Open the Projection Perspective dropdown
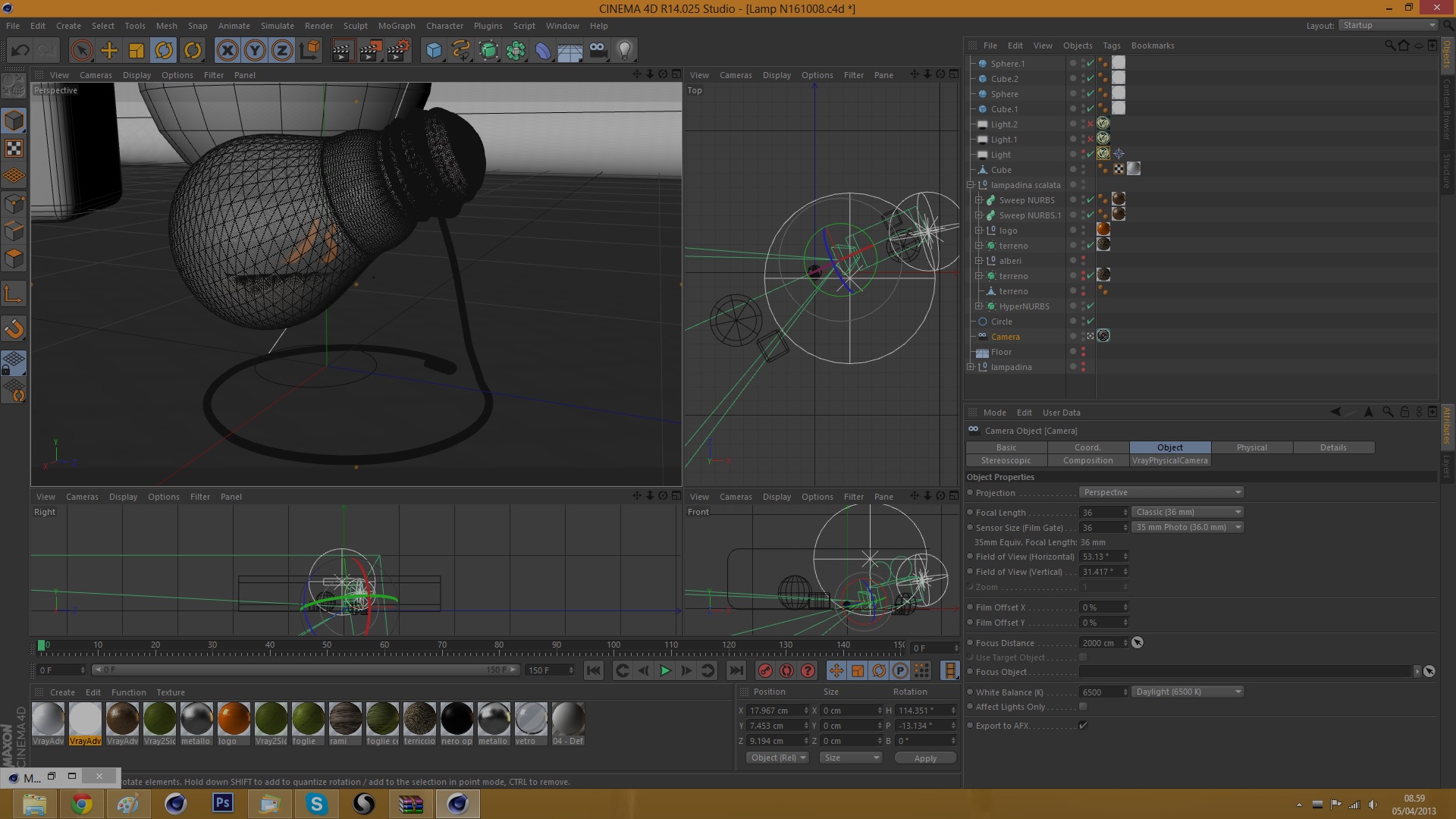Image resolution: width=1456 pixels, height=819 pixels. tap(1161, 492)
